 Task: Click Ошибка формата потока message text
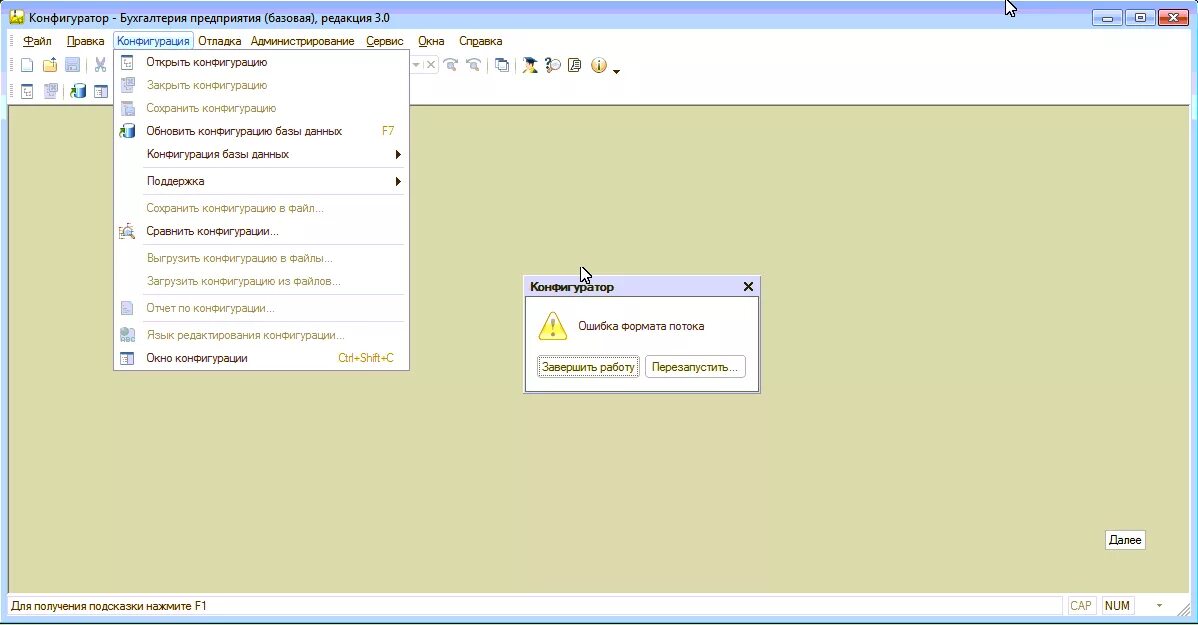641,326
